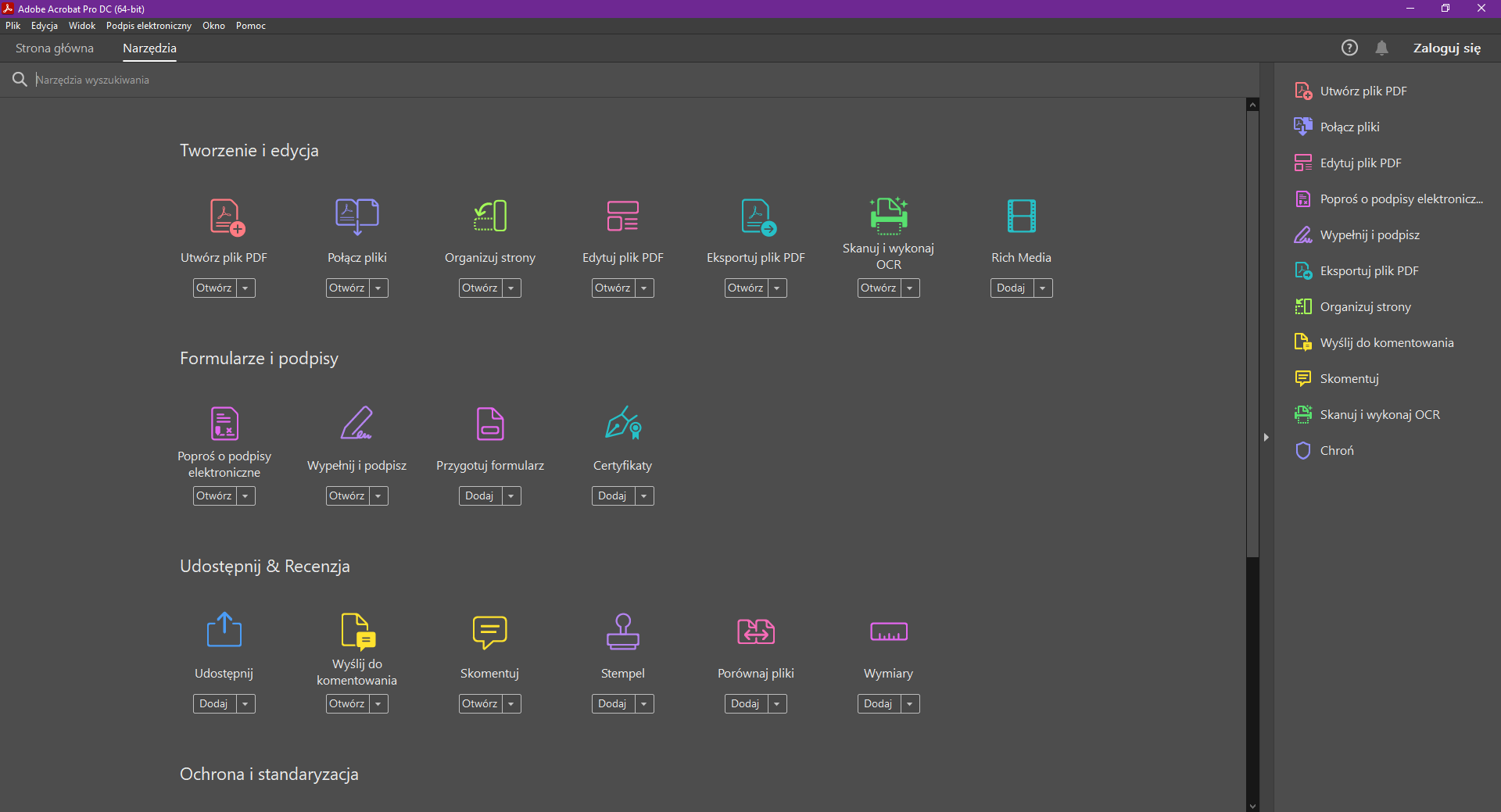This screenshot has height=812, width=1501.
Task: Click the Edytuj plik PDF icon in the right sidebar
Action: tap(1303, 163)
